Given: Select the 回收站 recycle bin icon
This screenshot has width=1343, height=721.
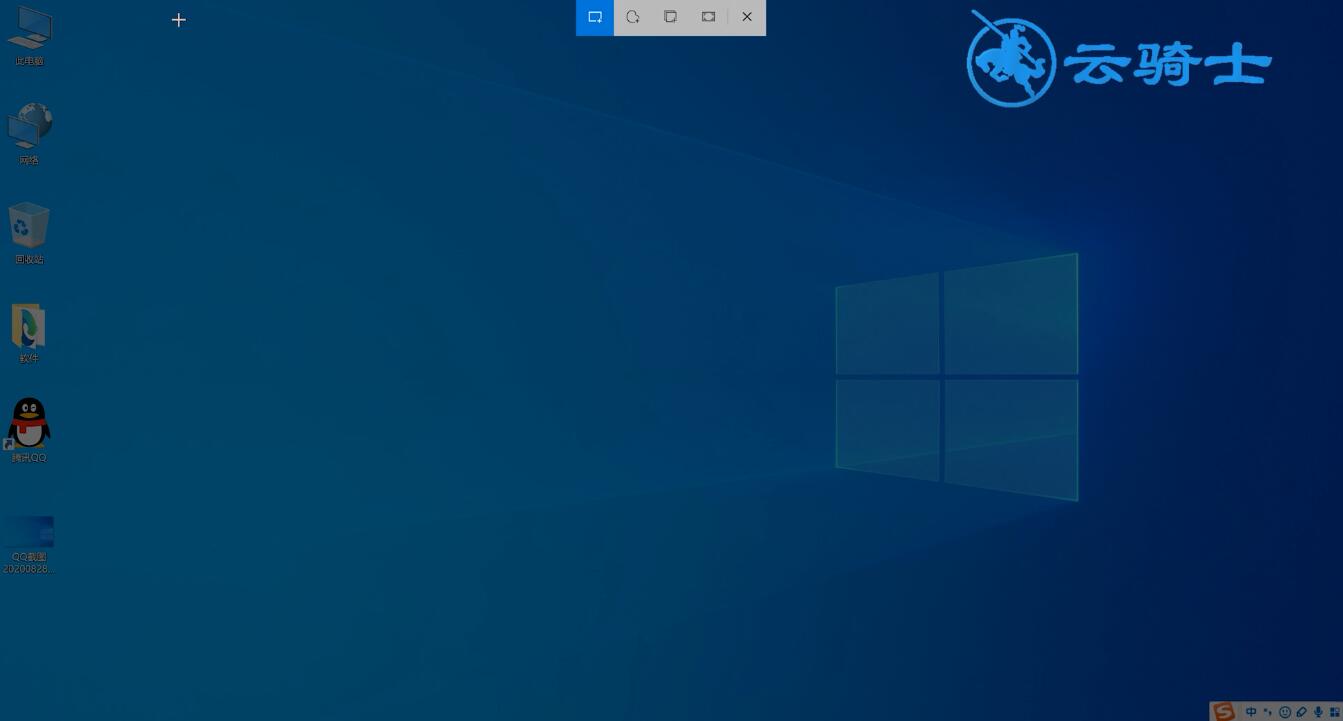Looking at the screenshot, I should pyautogui.click(x=29, y=233).
